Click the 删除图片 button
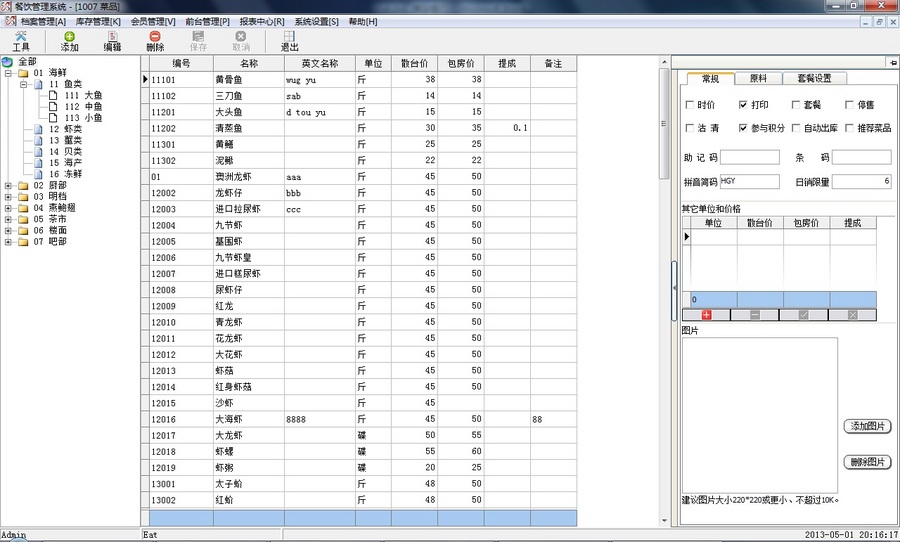 pos(867,462)
